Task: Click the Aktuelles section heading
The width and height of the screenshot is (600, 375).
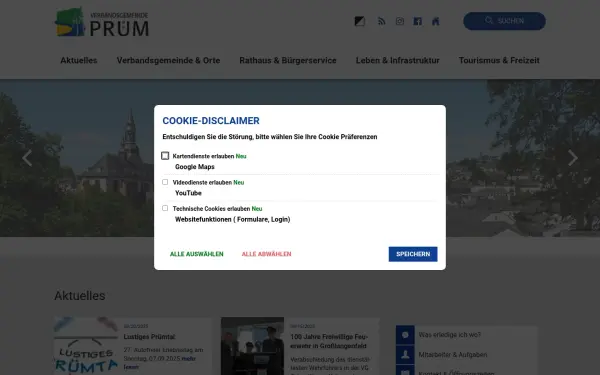Action: 80,296
